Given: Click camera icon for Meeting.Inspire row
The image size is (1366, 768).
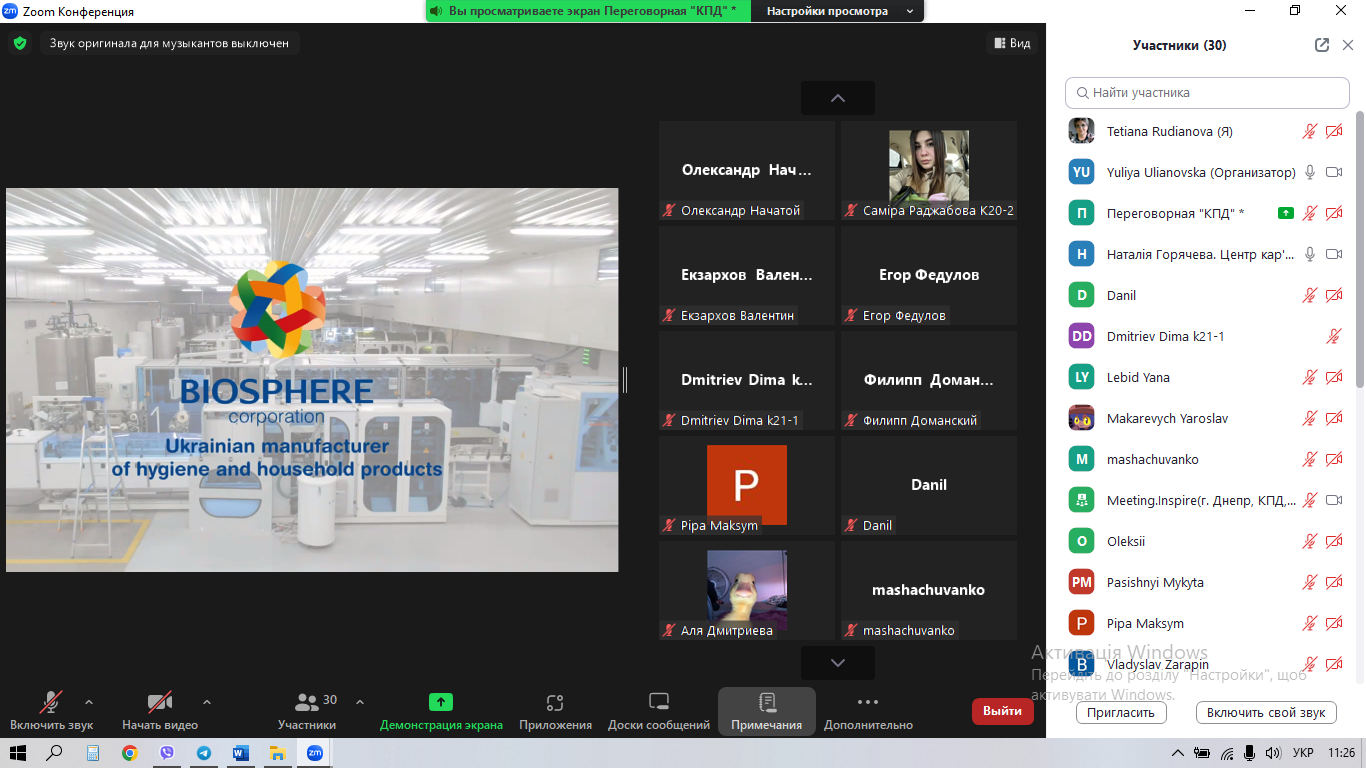Looking at the screenshot, I should [1334, 500].
